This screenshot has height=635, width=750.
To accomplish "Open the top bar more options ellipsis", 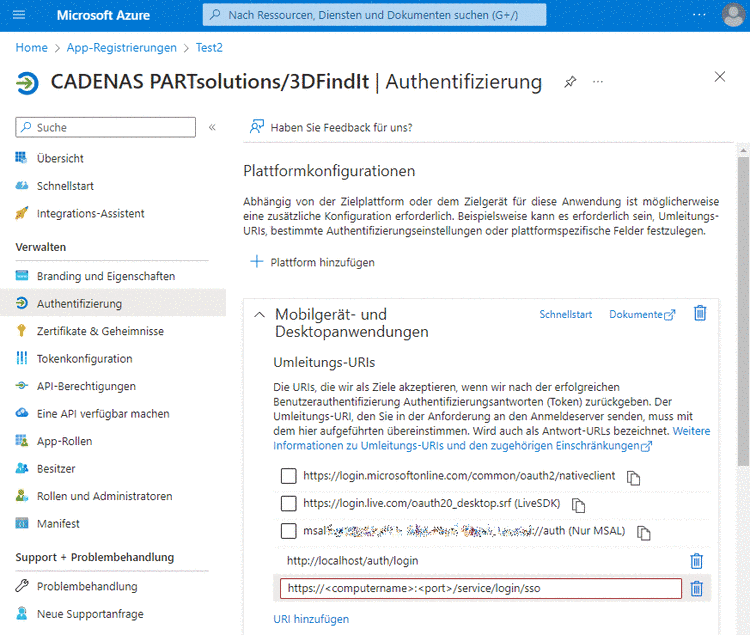I will click(699, 15).
